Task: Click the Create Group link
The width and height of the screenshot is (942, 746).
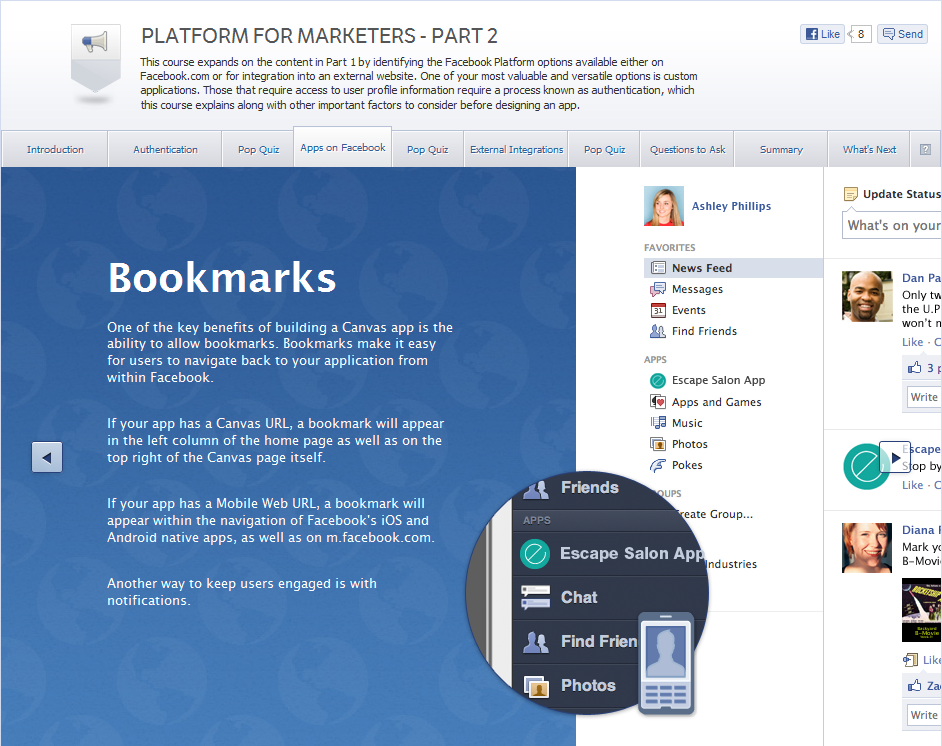Action: click(714, 514)
